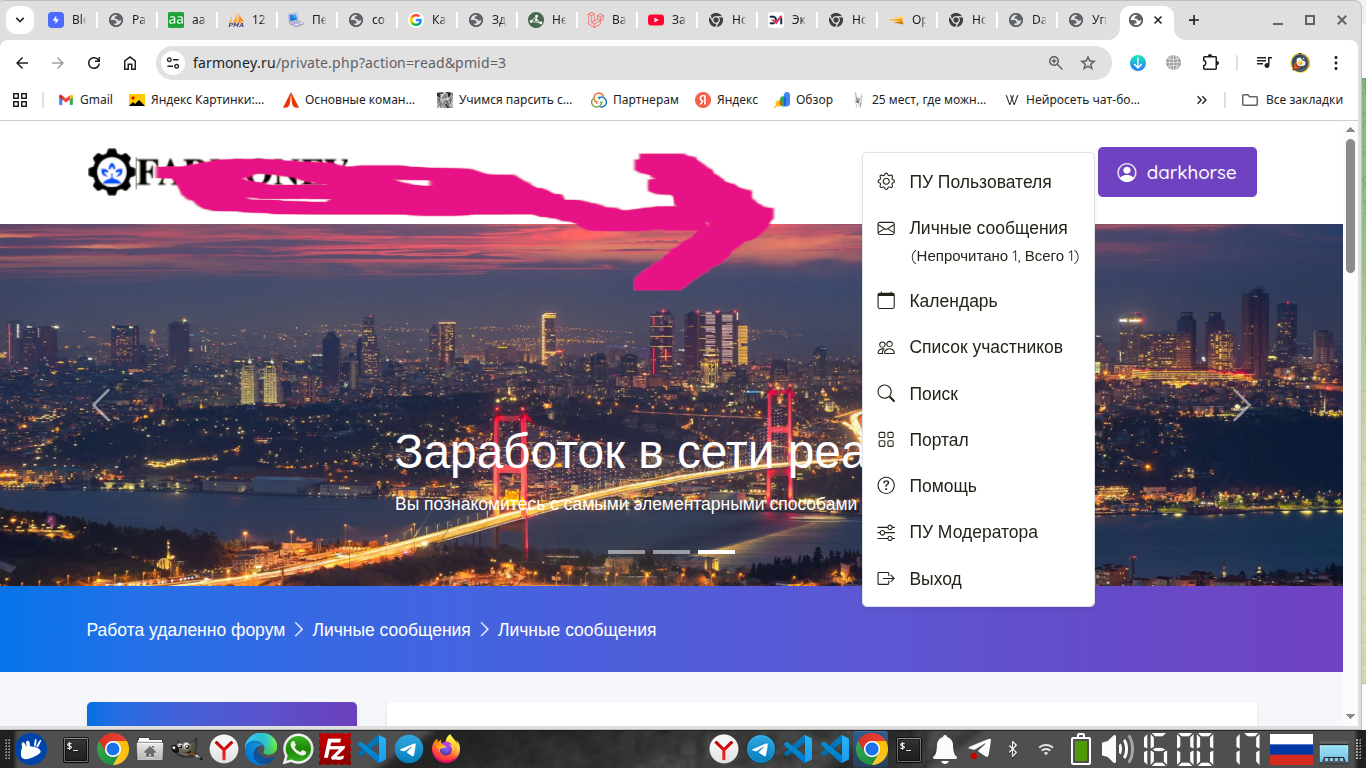Click the question mark icon for Помощь
The image size is (1366, 768).
click(886, 486)
